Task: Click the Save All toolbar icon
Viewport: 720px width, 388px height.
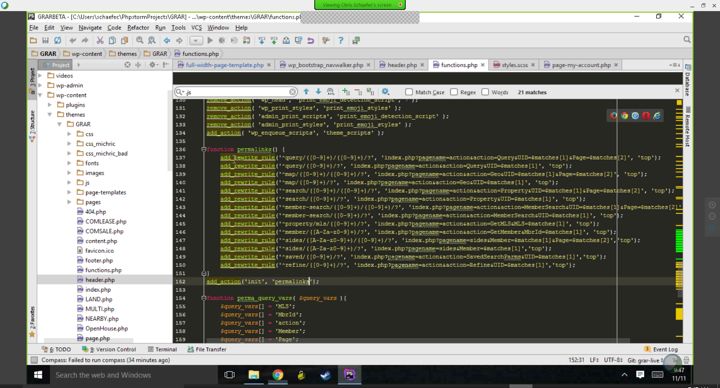Action: point(45,40)
